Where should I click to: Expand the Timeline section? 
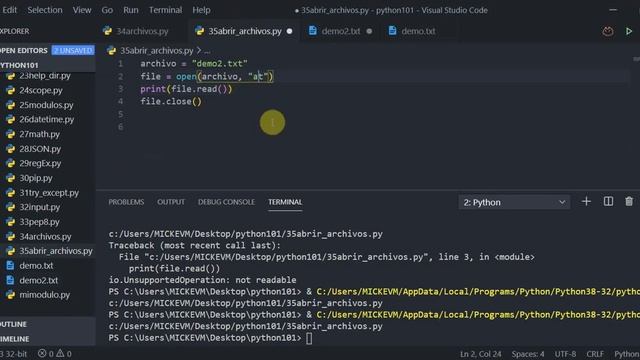tap(48, 339)
